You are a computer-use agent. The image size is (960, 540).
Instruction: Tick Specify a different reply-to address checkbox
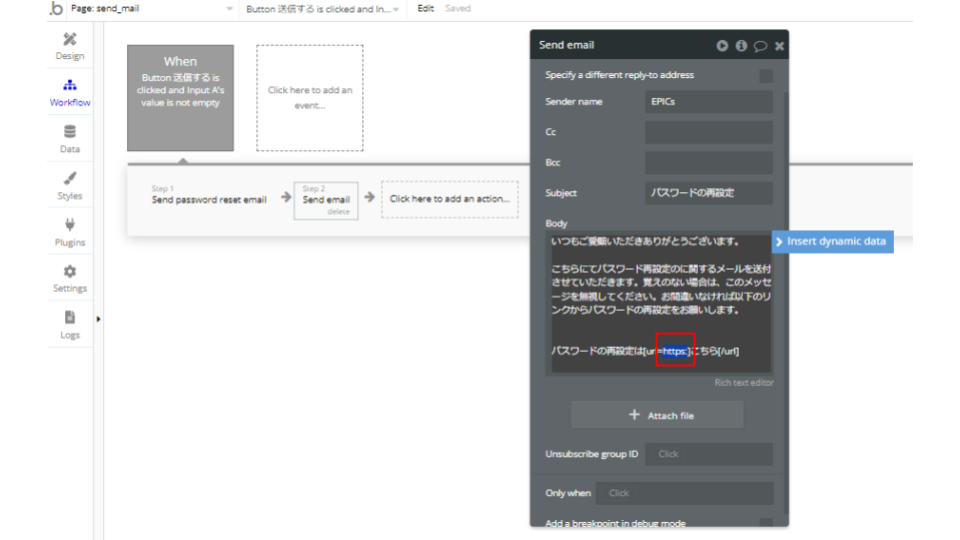pos(766,76)
